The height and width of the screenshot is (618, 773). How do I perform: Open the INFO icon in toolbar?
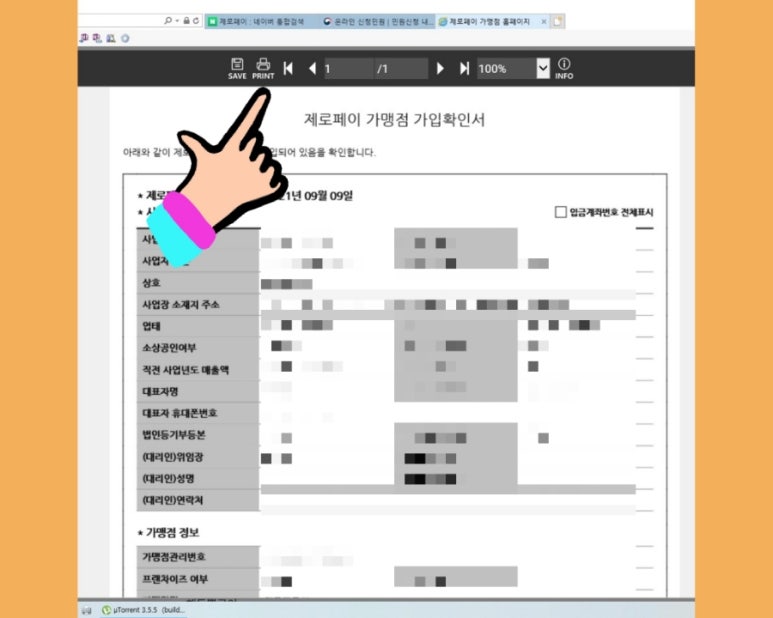tap(564, 69)
